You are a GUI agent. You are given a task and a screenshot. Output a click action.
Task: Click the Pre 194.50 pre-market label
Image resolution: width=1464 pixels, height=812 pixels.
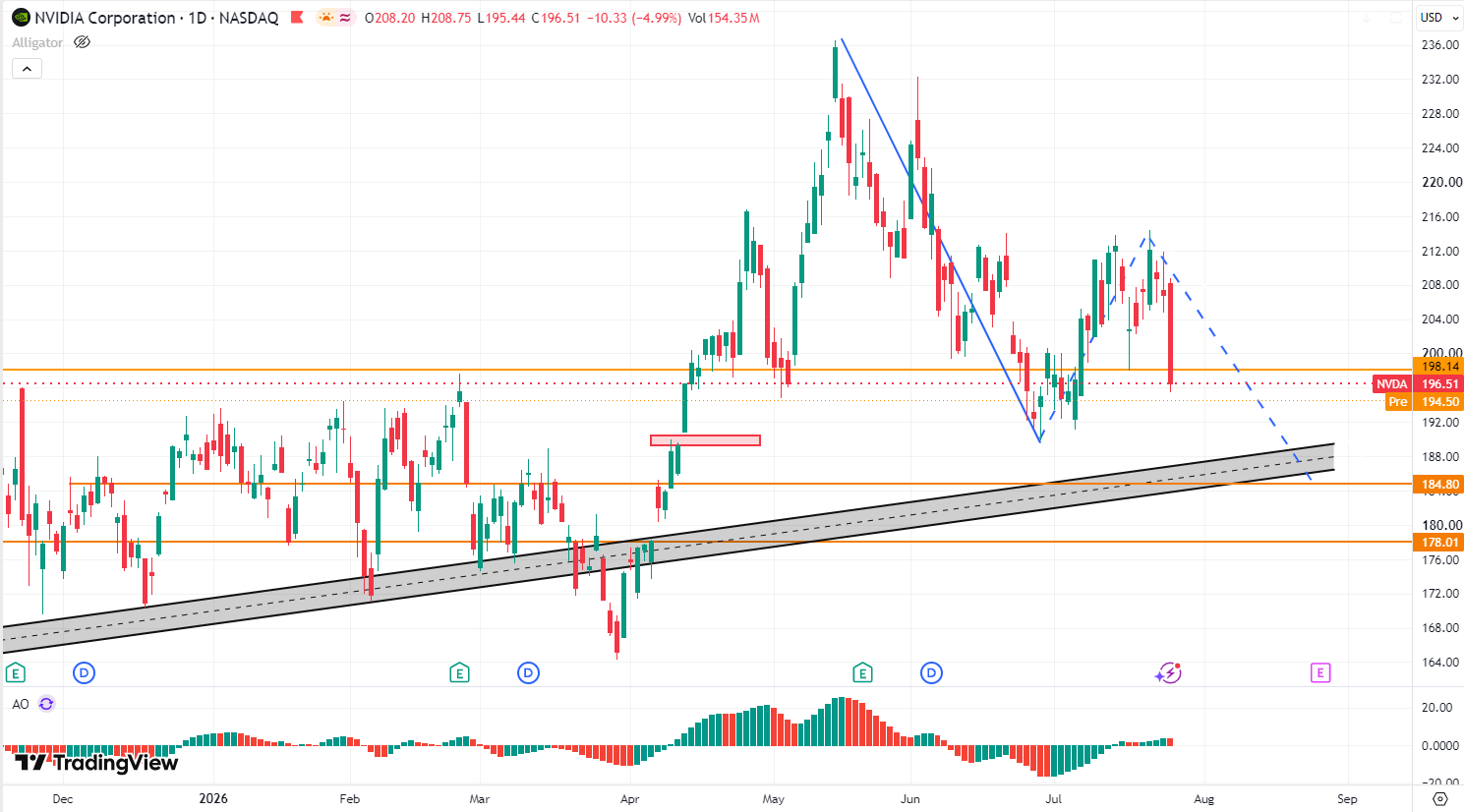(x=1424, y=402)
